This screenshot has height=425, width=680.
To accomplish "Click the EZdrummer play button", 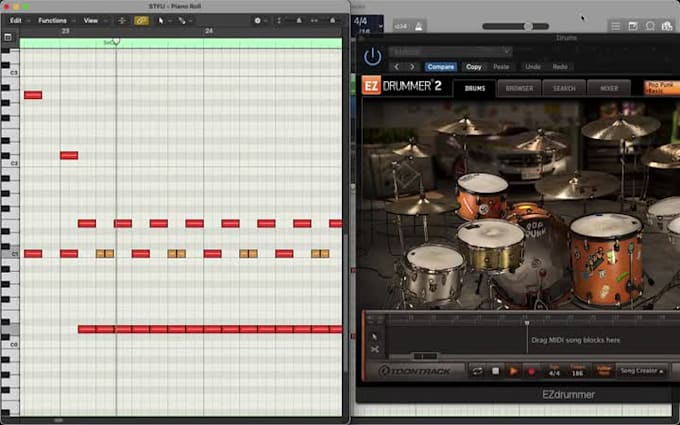I will (513, 371).
